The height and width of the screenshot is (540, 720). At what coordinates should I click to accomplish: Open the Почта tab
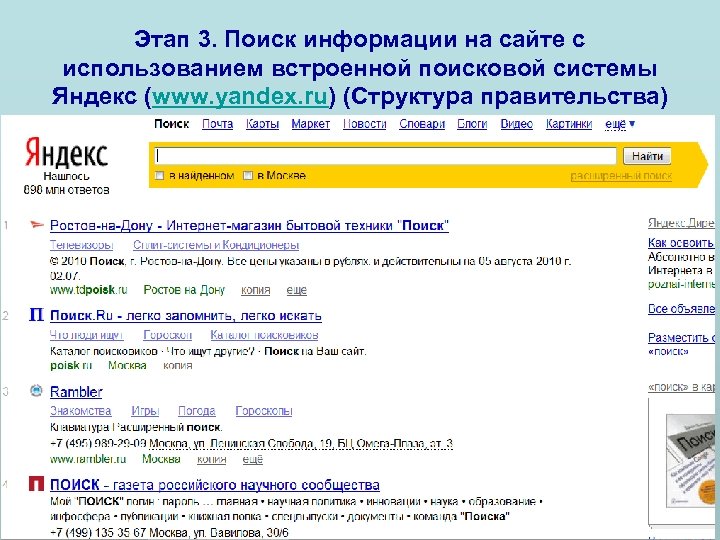218,124
